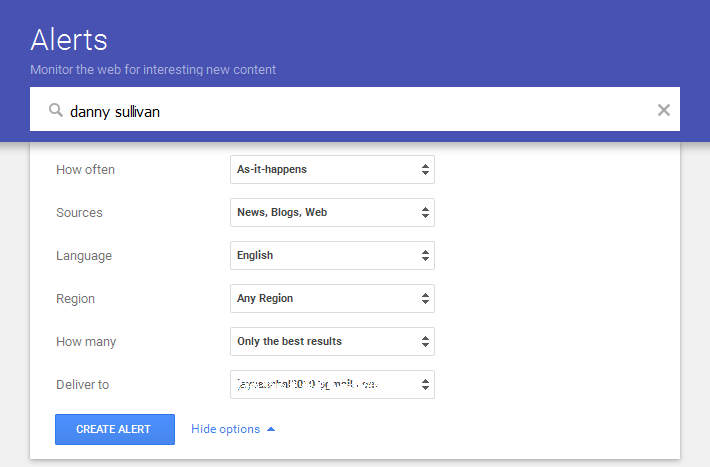Open the 'As-it-happens' frequency dropdown
The image size is (710, 467).
tap(332, 170)
